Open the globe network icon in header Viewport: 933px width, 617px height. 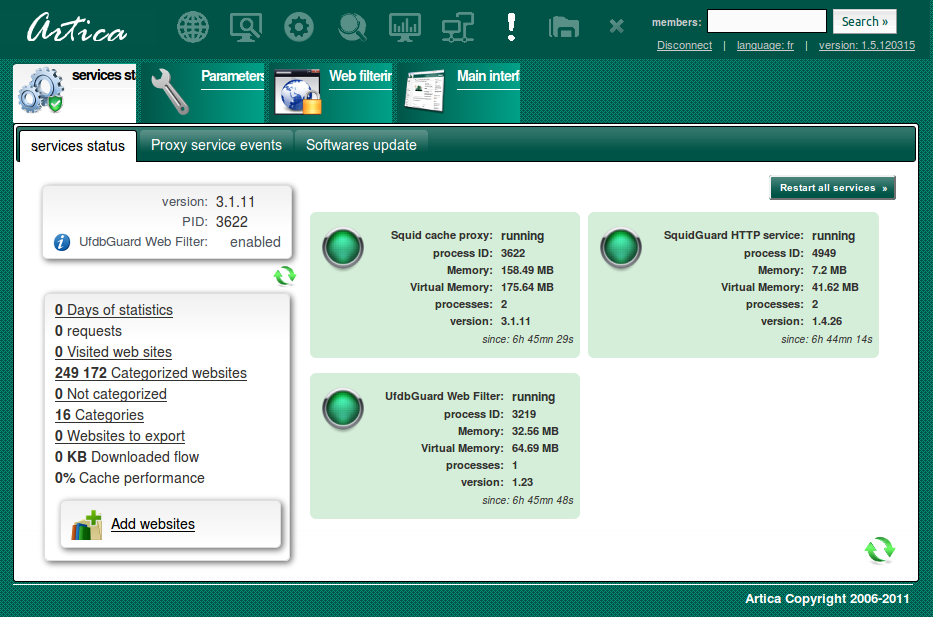[193, 27]
